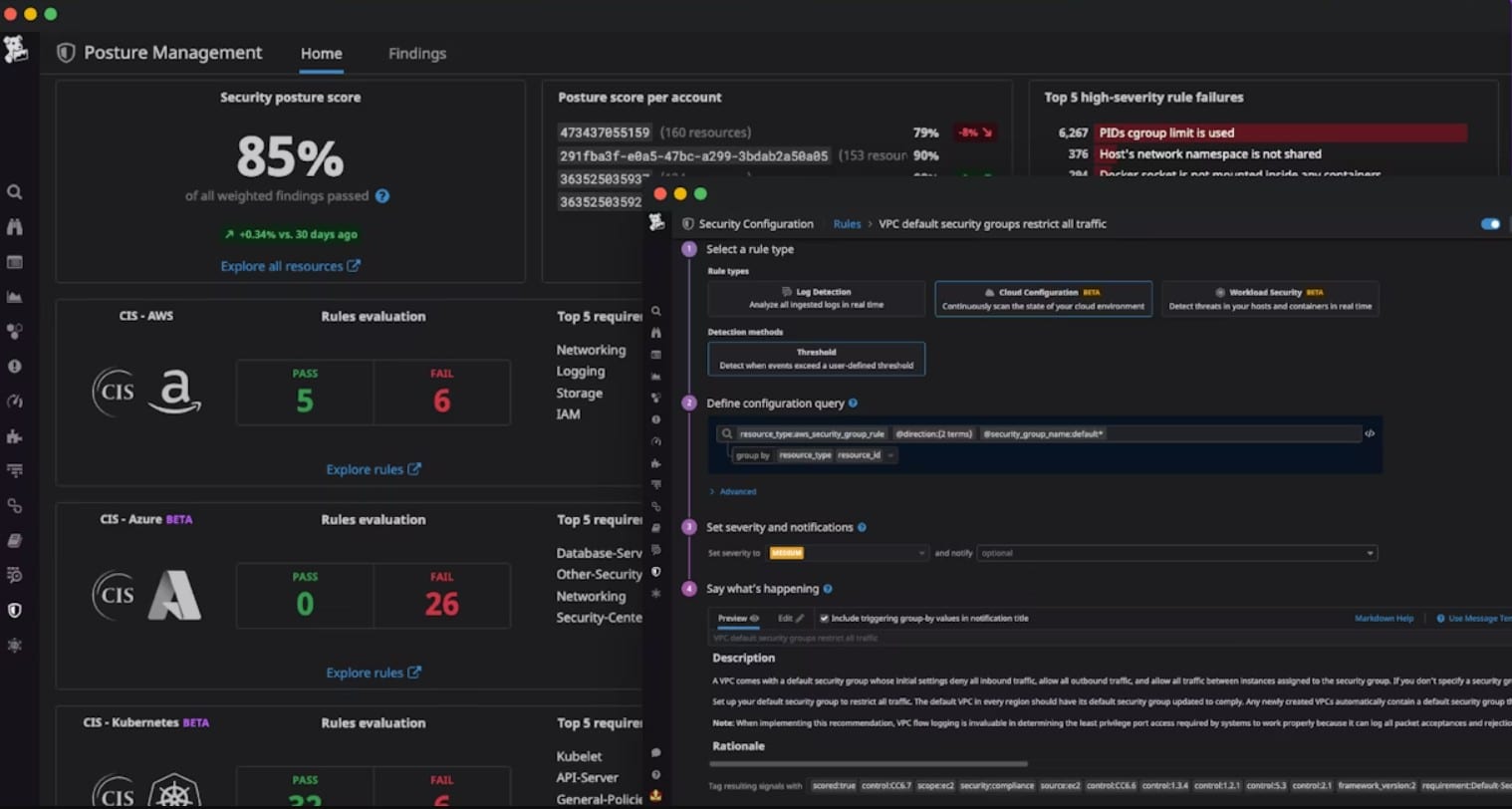The height and width of the screenshot is (809, 1512).
Task: Open the Dashboards sidebar icon
Action: coord(15,262)
